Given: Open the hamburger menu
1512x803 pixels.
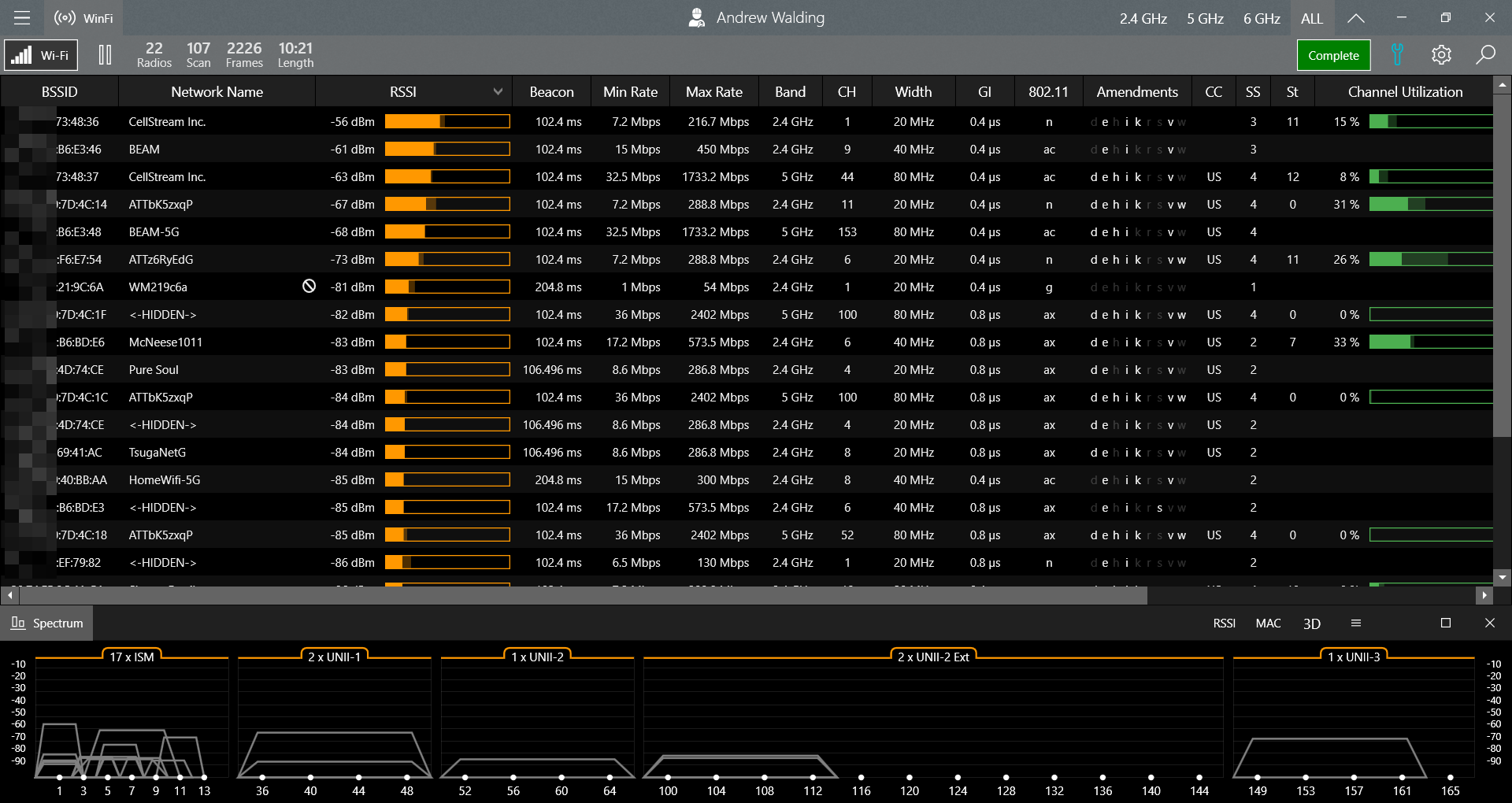Looking at the screenshot, I should click(22, 17).
